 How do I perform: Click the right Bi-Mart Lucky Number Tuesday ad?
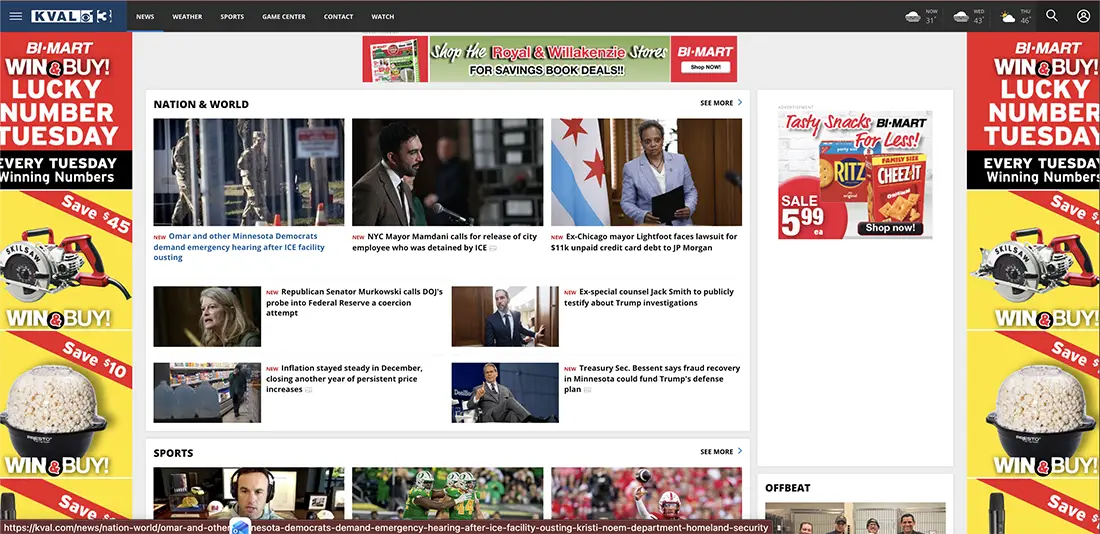(x=1033, y=281)
